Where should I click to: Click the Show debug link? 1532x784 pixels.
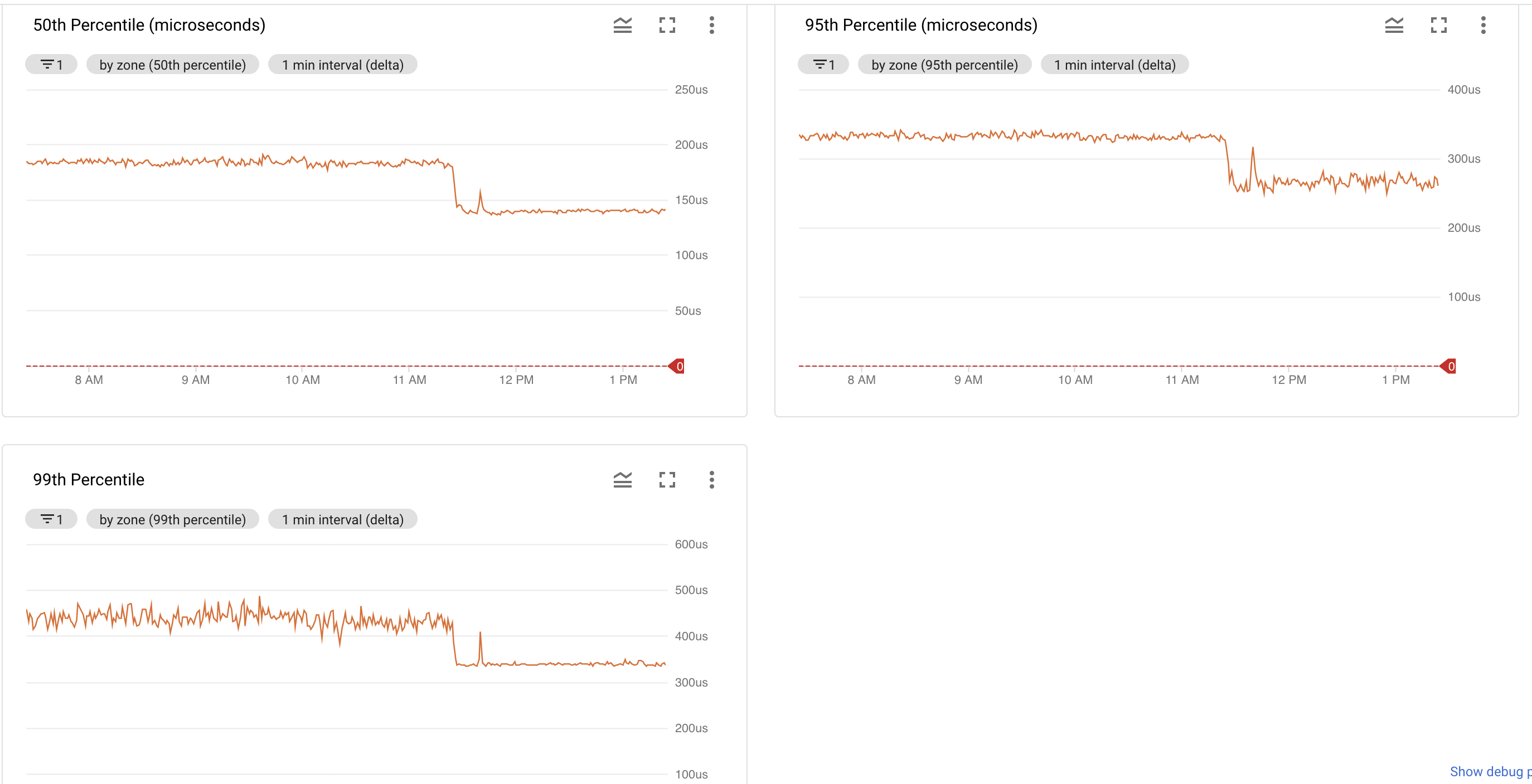pyautogui.click(x=1488, y=772)
